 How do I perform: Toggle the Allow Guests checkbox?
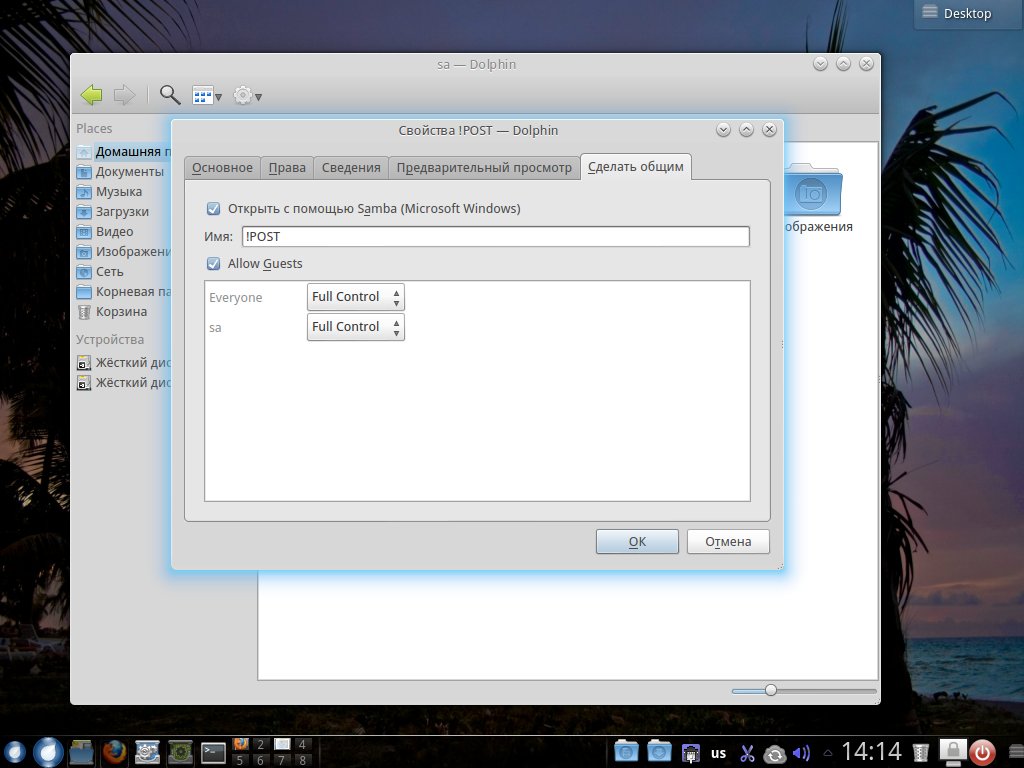(213, 264)
